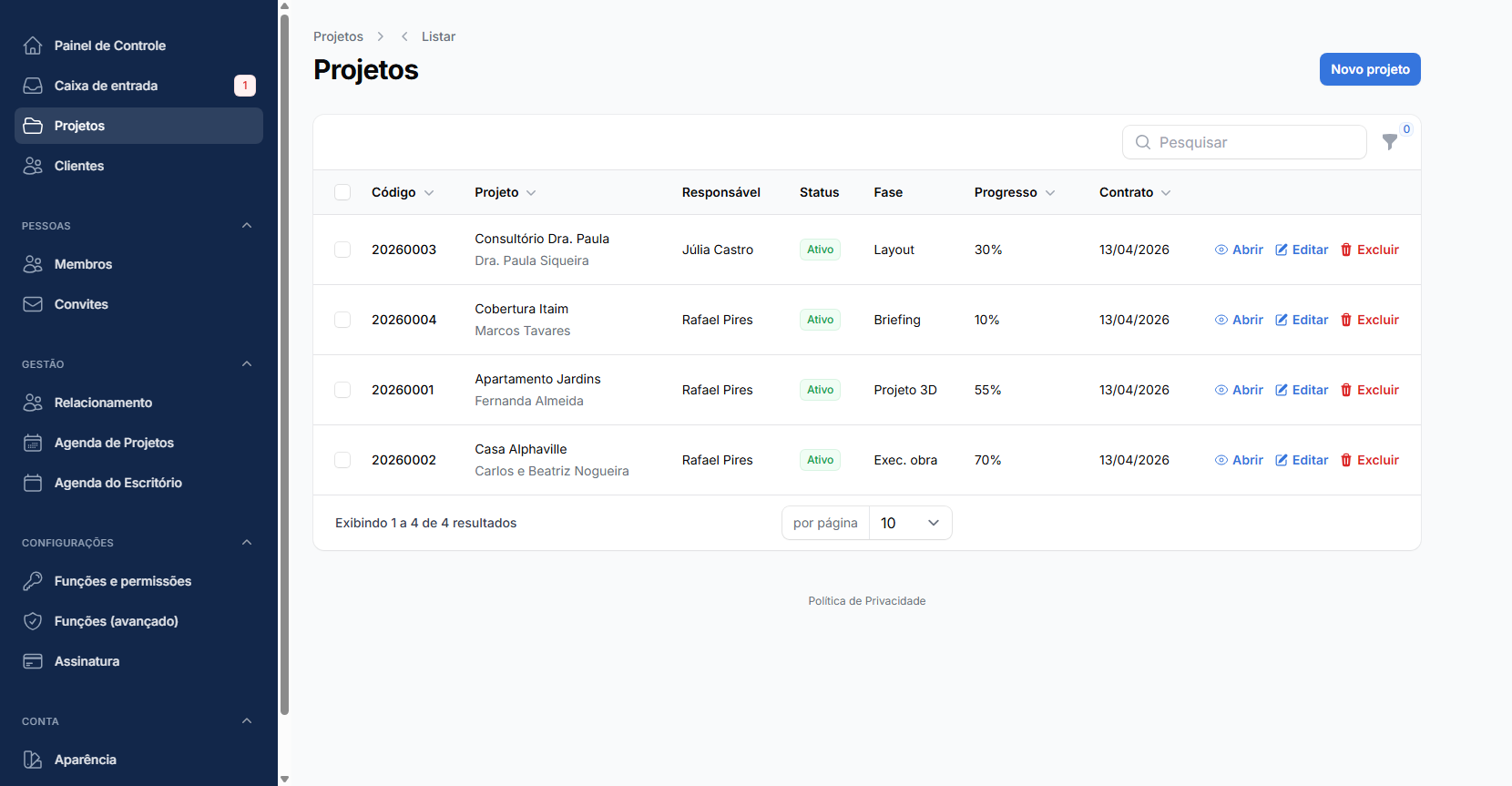Screen dimensions: 1512x786
Task: Check the box for project 20260002
Action: point(342,460)
